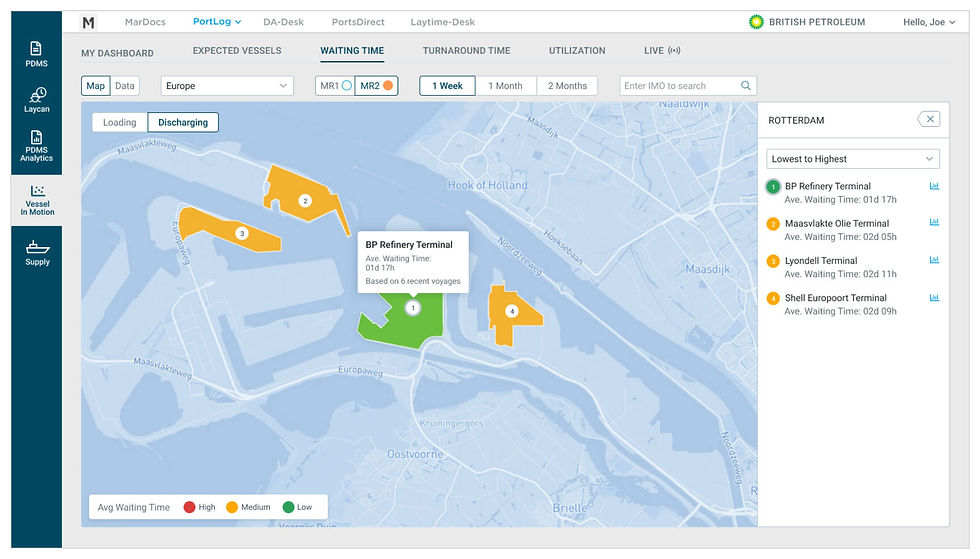980x559 pixels.
Task: Open Expected Vessels tab
Action: pos(237,51)
